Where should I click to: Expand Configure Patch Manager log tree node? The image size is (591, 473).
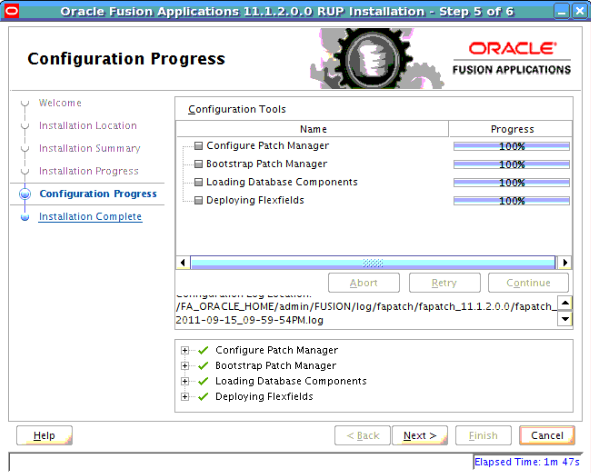pos(185,350)
